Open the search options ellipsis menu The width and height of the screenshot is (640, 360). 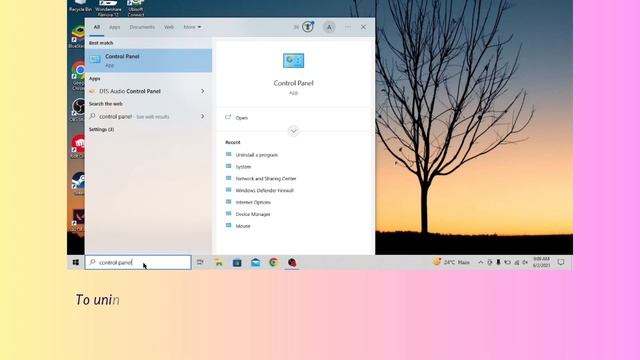[348, 27]
